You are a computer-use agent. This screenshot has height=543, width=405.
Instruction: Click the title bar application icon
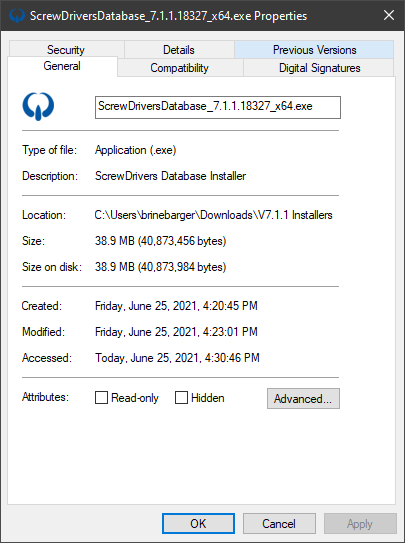coord(17,16)
